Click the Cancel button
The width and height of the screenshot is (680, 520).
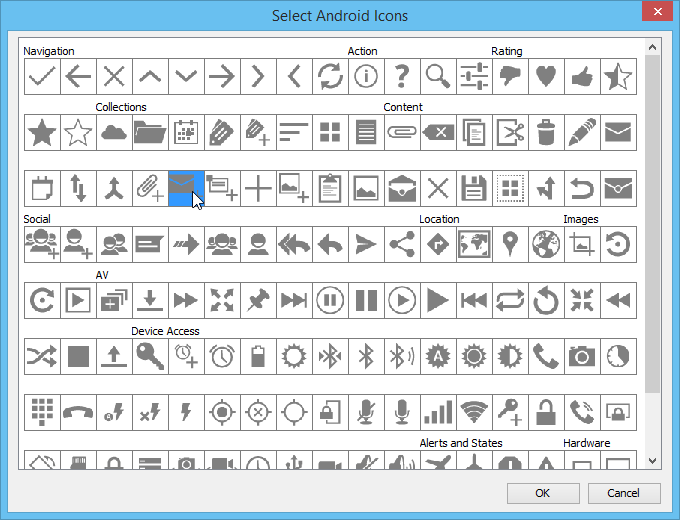(x=624, y=493)
